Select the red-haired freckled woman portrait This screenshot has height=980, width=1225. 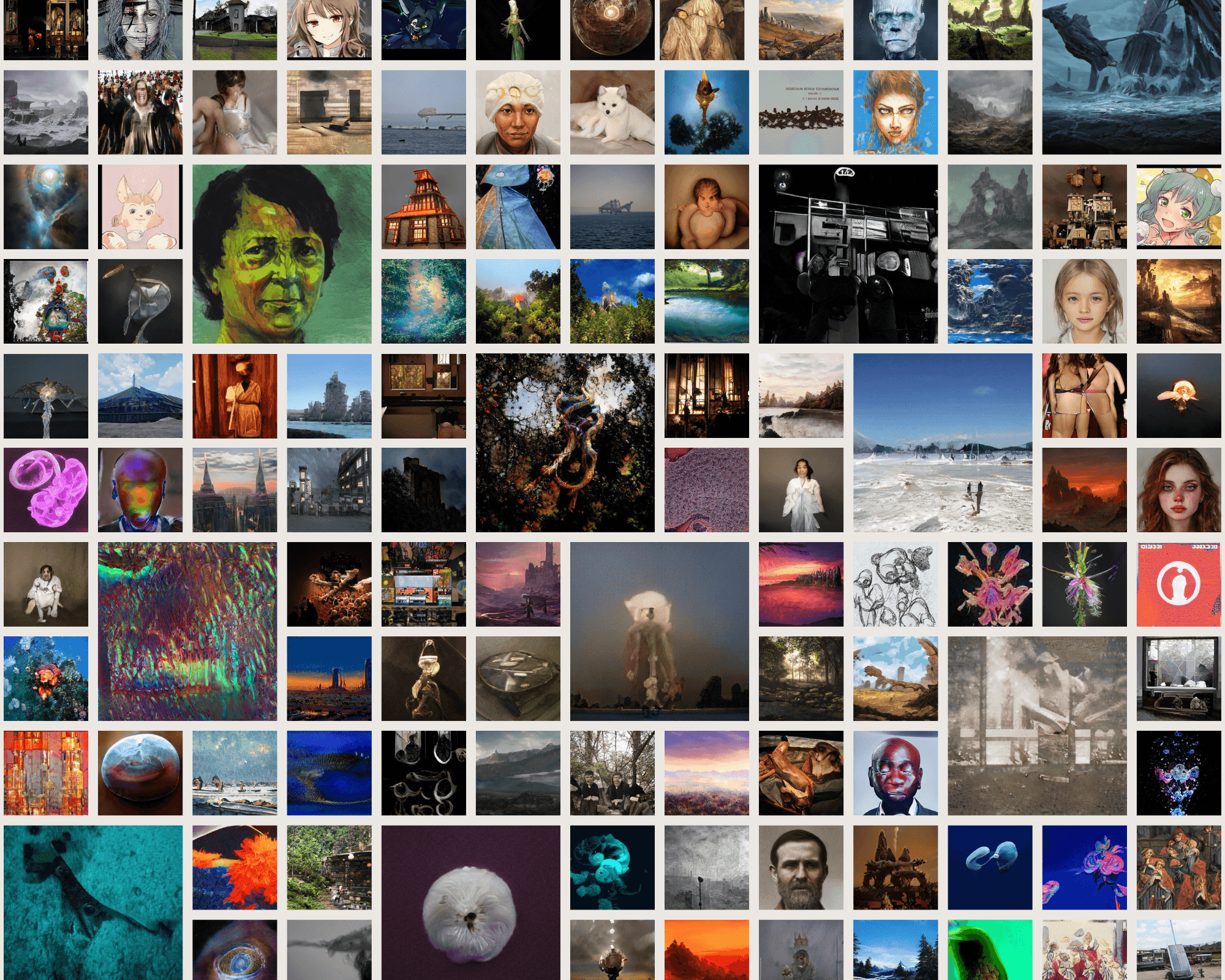coord(1178,489)
